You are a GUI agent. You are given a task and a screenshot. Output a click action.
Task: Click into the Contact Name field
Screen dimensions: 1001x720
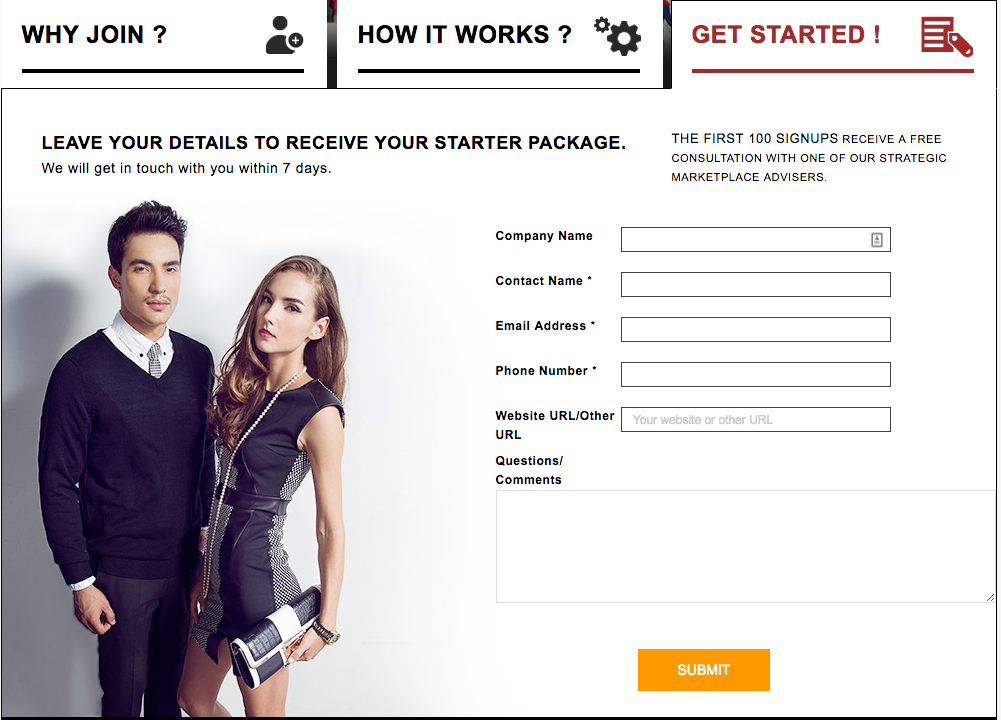point(755,284)
